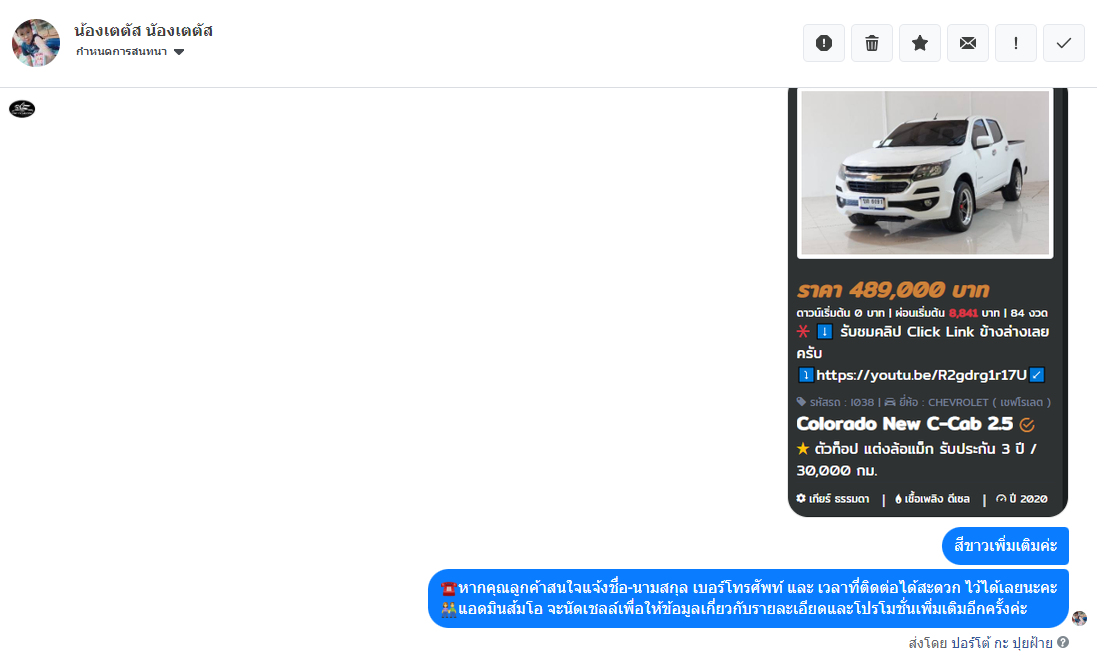Select the verified checkmark badge next to Colorado title
This screenshot has height=668, width=1097.
1027,425
